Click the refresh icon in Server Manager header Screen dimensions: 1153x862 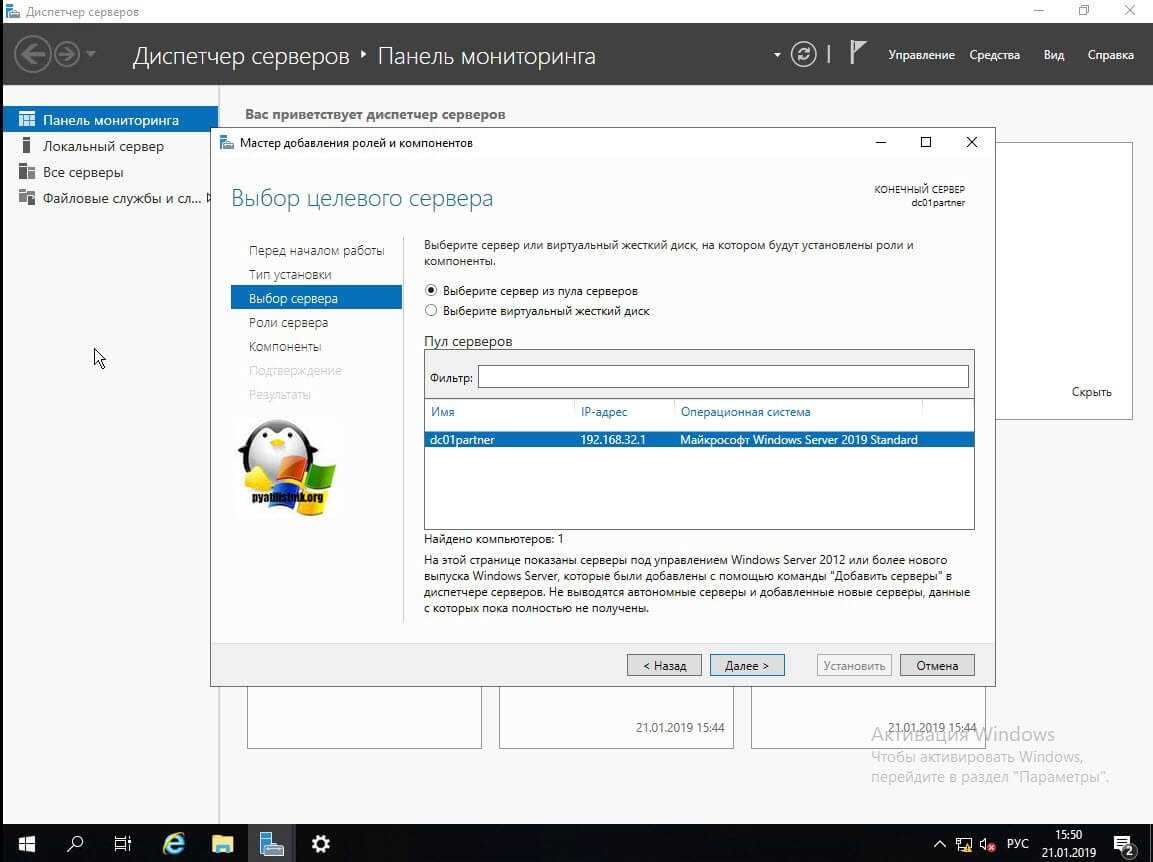point(803,54)
